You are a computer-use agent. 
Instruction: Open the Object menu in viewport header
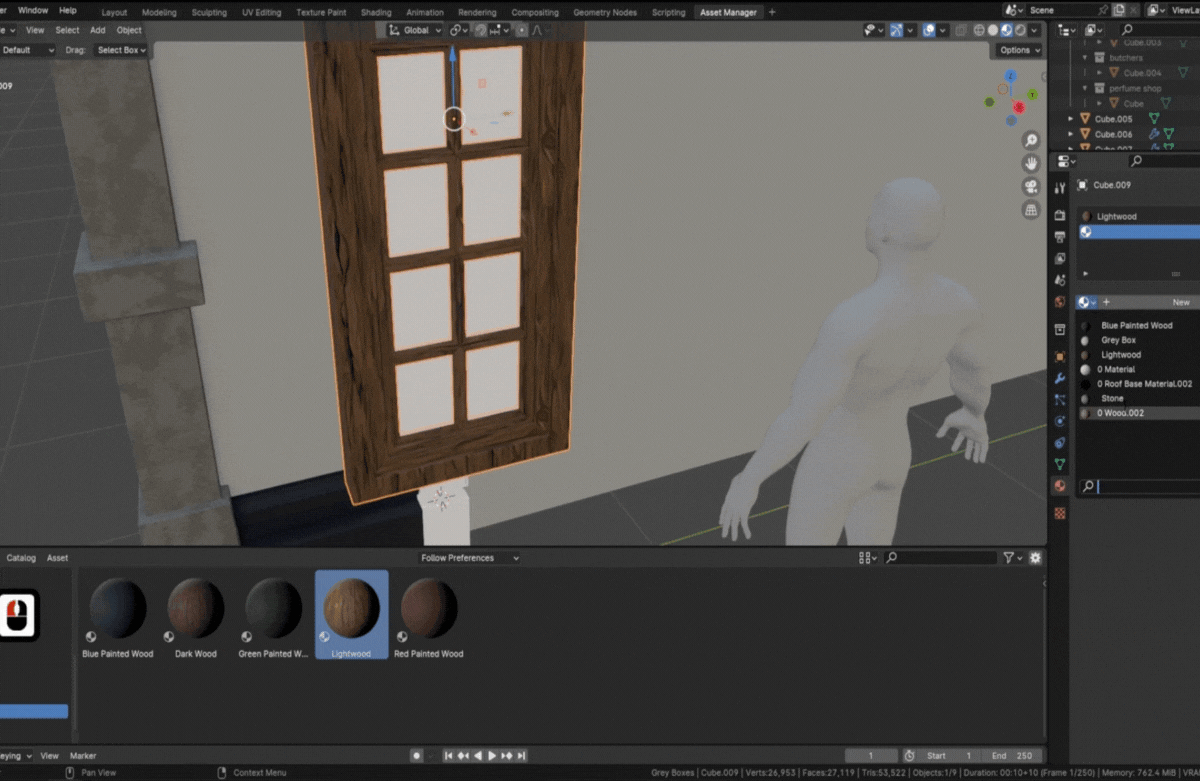[x=129, y=30]
